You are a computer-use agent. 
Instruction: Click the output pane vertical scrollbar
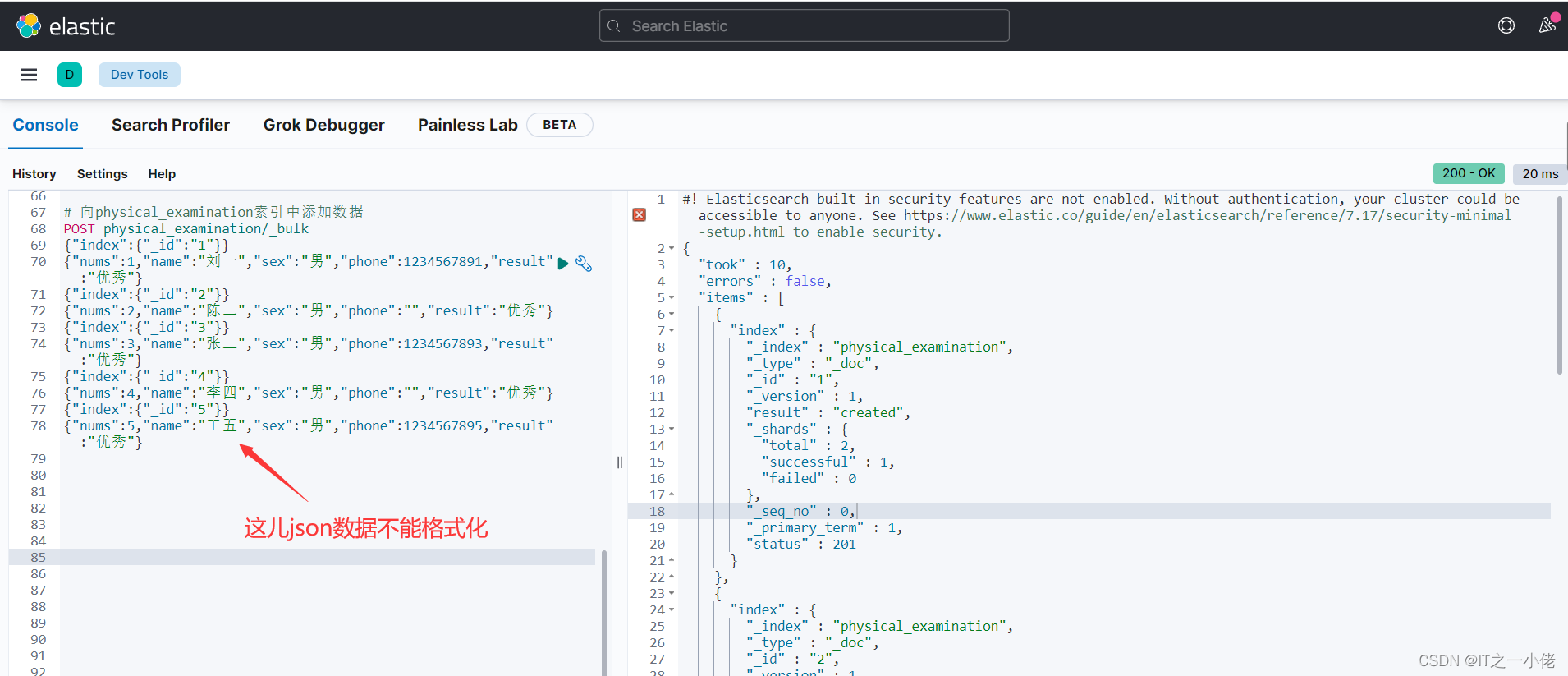coord(1560,285)
